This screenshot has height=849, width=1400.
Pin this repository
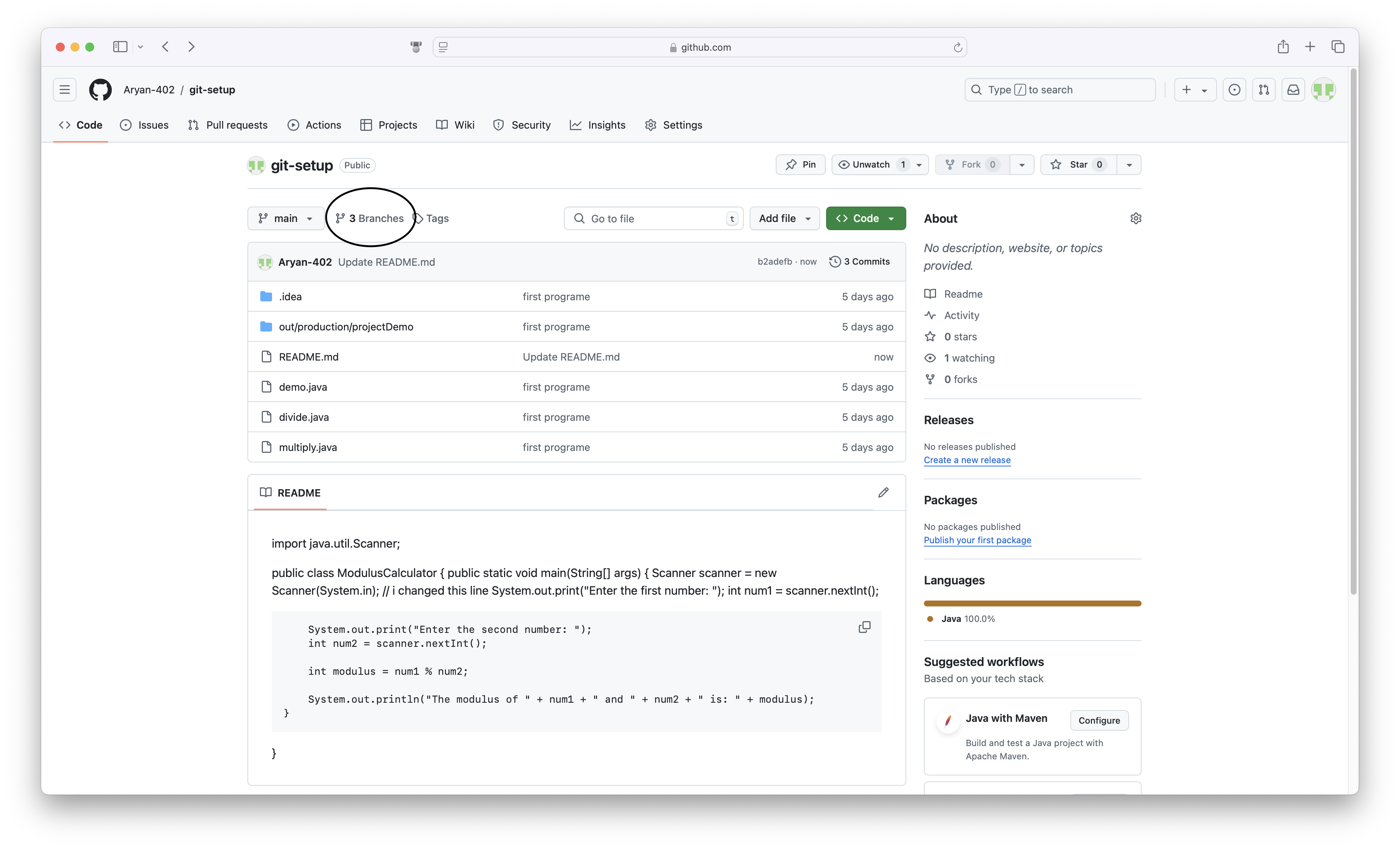800,165
